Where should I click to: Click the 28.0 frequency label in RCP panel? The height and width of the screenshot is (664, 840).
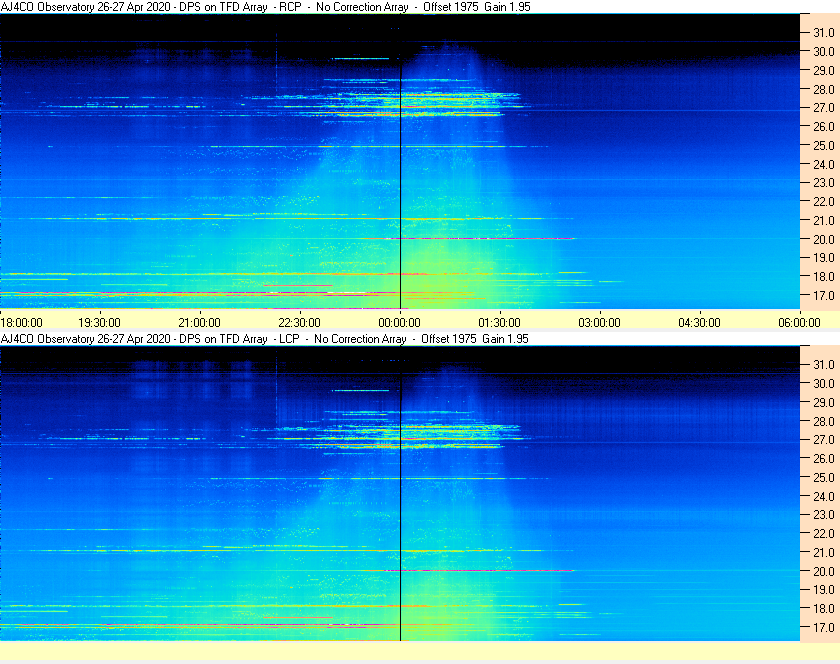click(x=824, y=89)
